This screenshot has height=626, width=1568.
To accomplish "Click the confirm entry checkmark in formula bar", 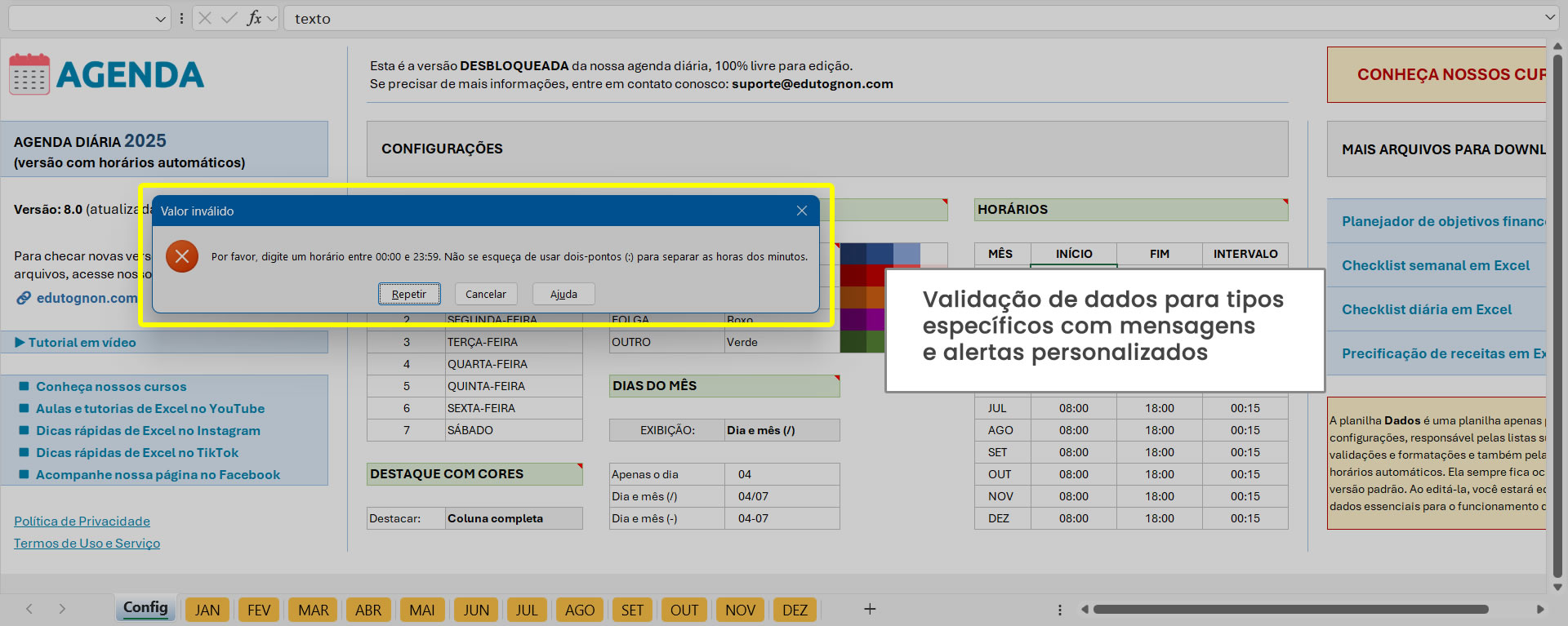I will 229,18.
